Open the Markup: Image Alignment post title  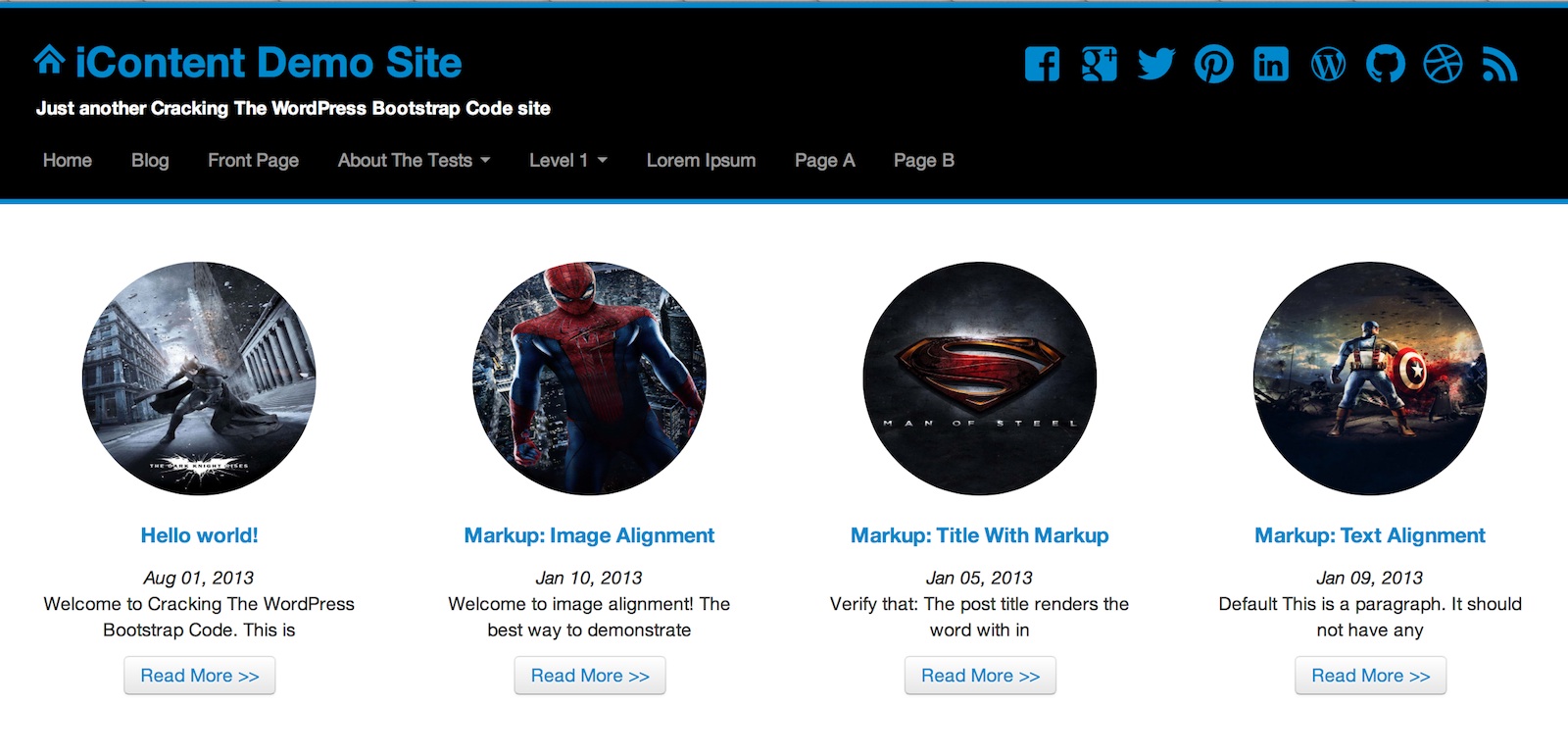(589, 535)
